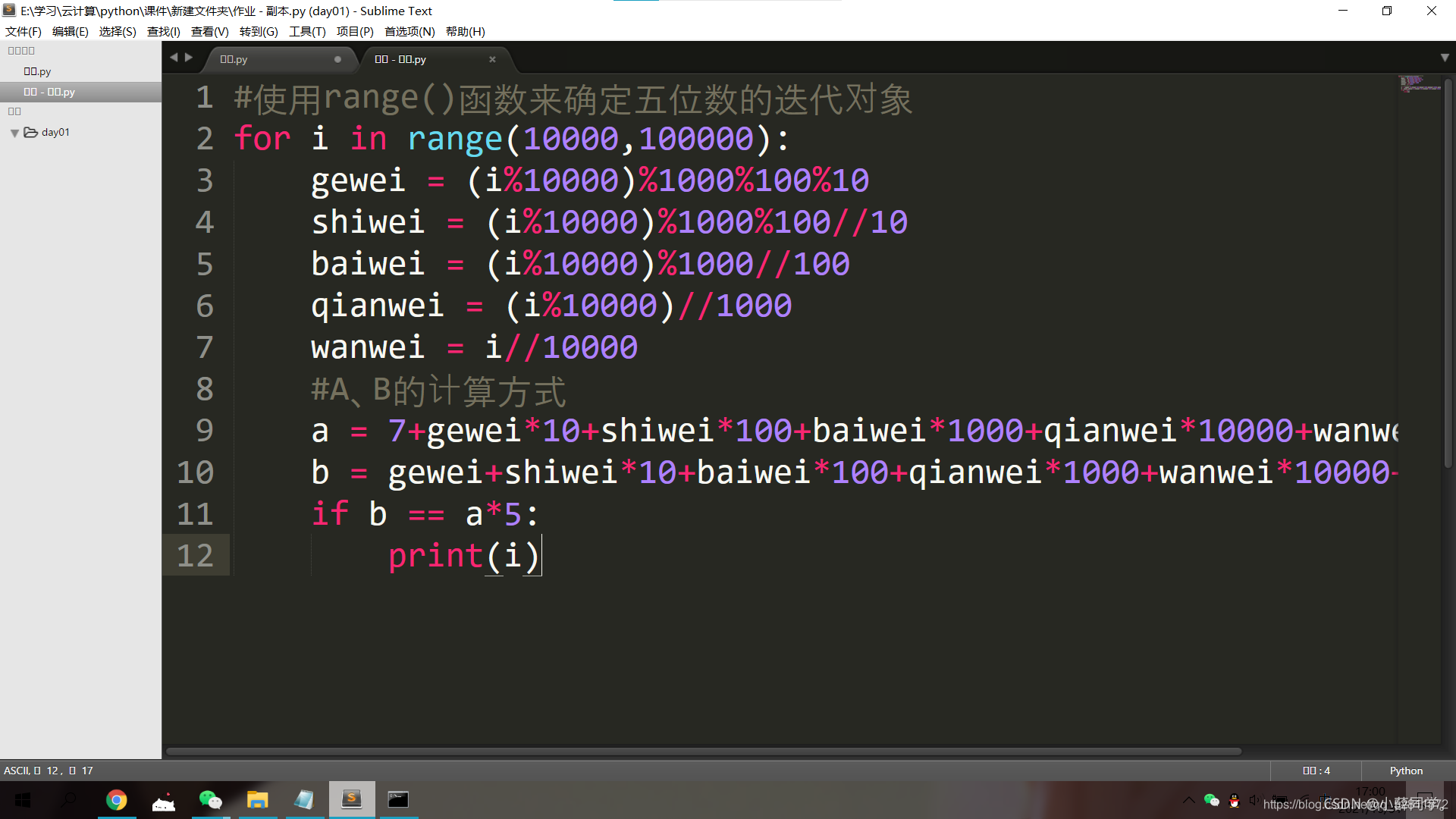Image resolution: width=1456 pixels, height=819 pixels.
Task: Open Windows search from taskbar
Action: point(69,800)
